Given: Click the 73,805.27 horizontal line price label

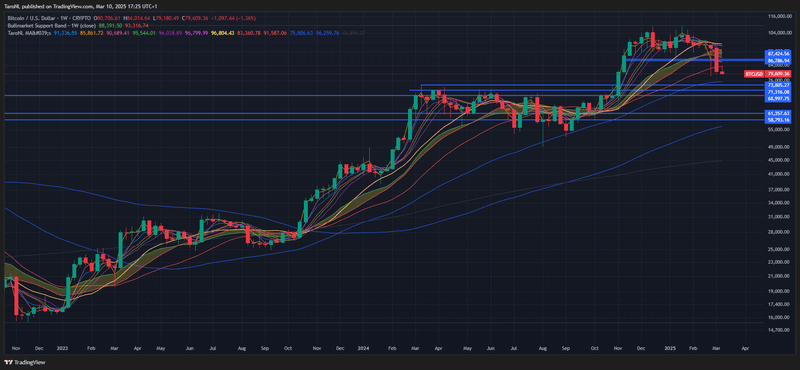Looking at the screenshot, I should [777, 85].
